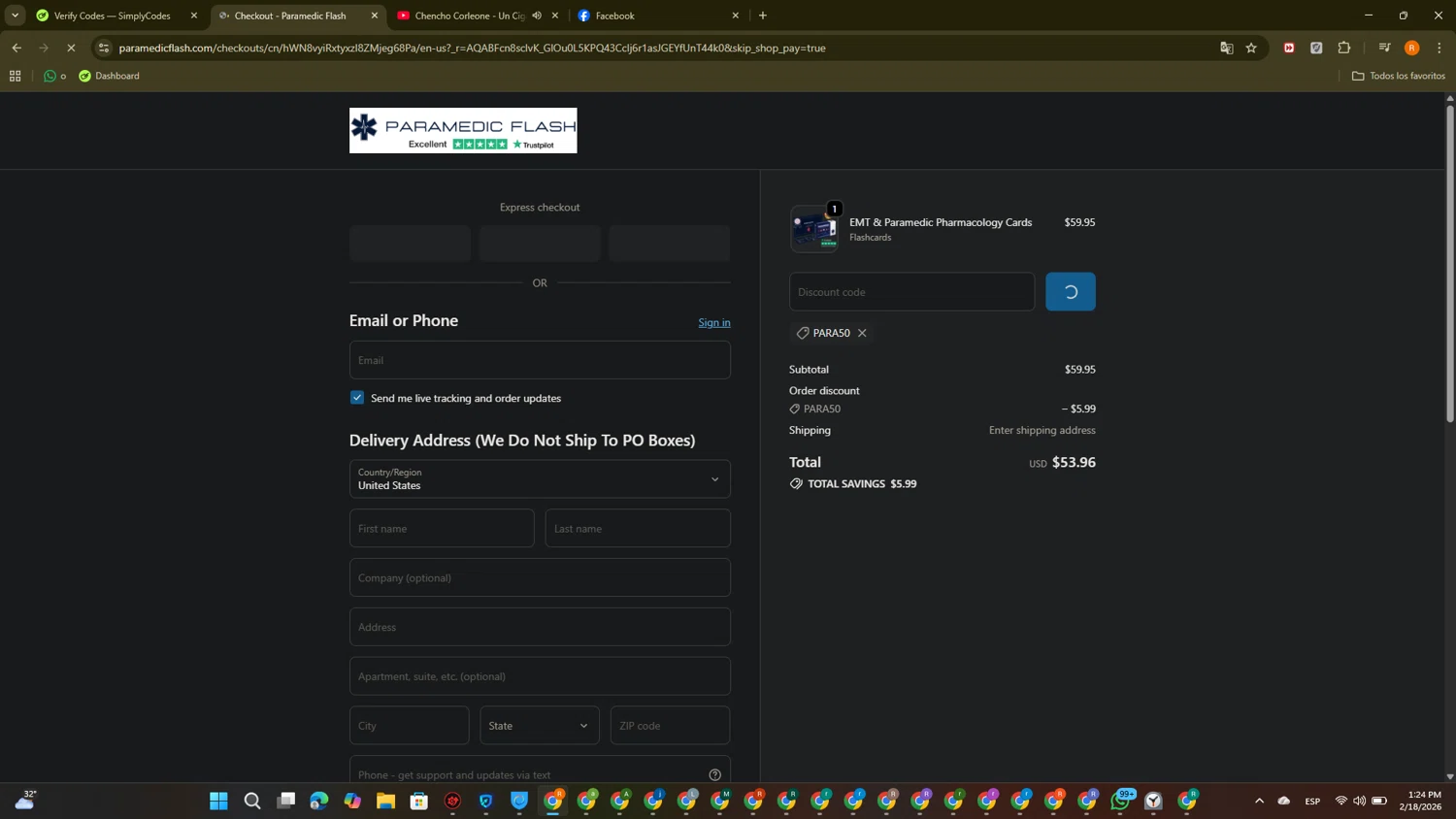1456x819 pixels.
Task: Open the apps grid in bookmarks bar
Action: (x=16, y=76)
